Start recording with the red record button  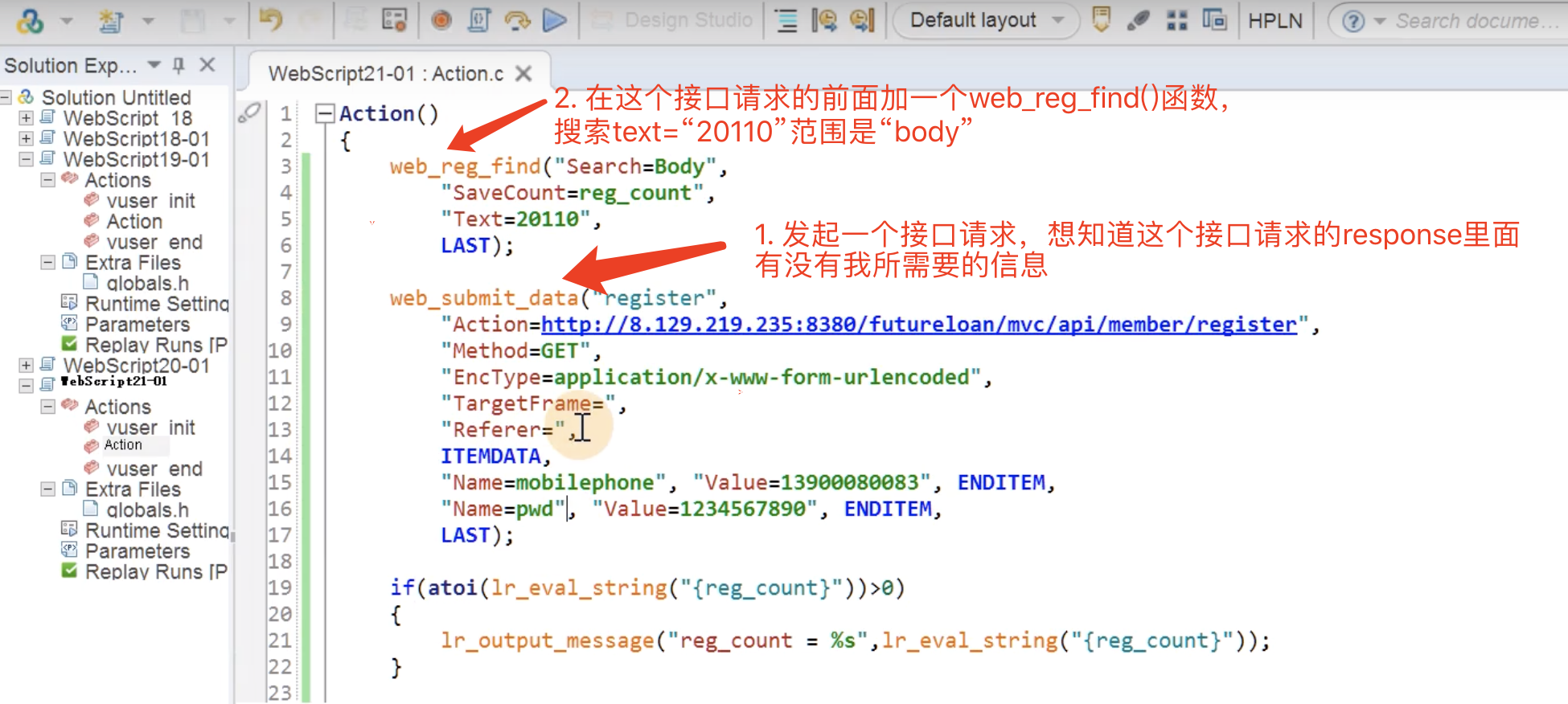[441, 20]
